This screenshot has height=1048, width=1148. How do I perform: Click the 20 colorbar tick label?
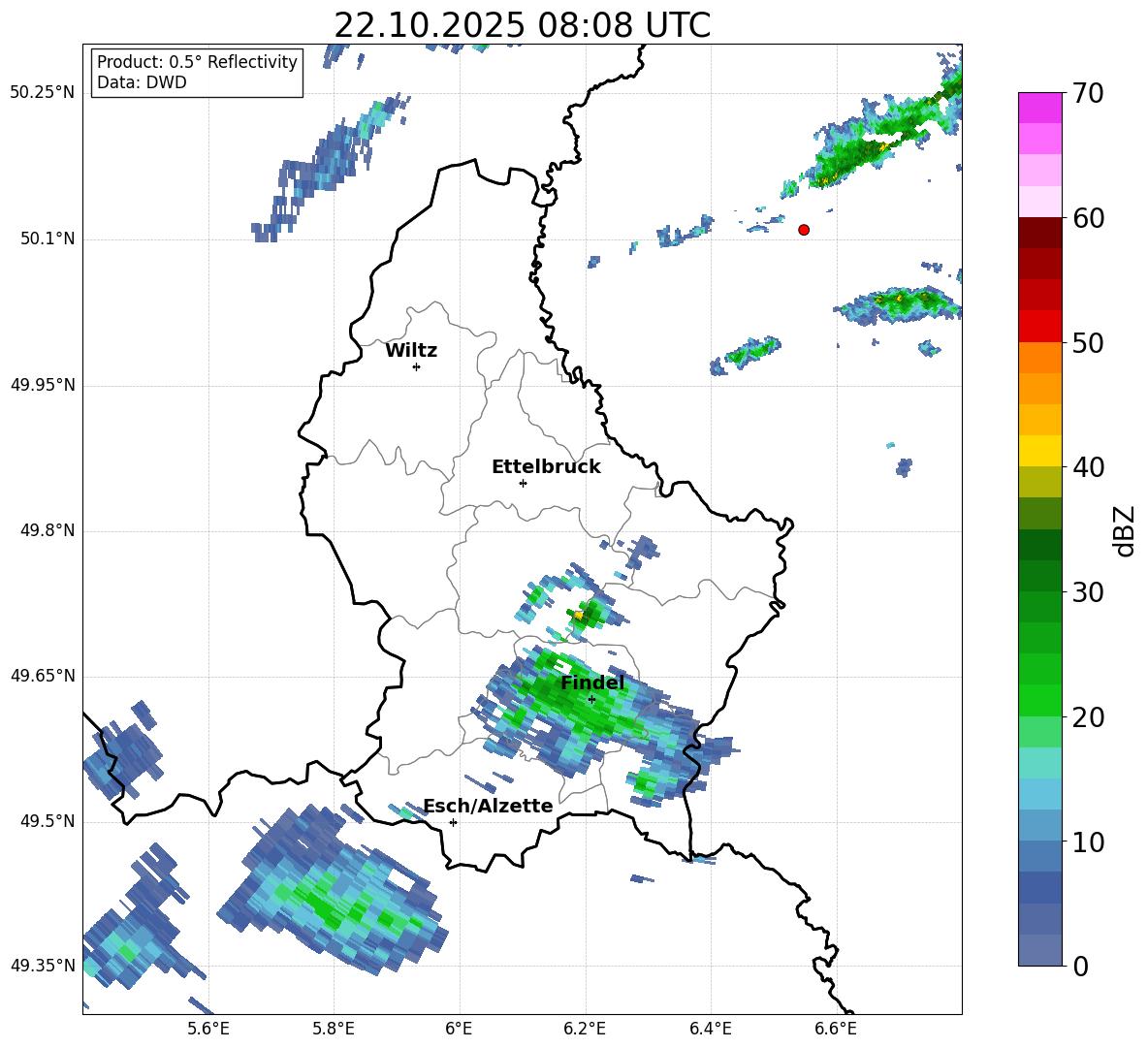[1088, 717]
